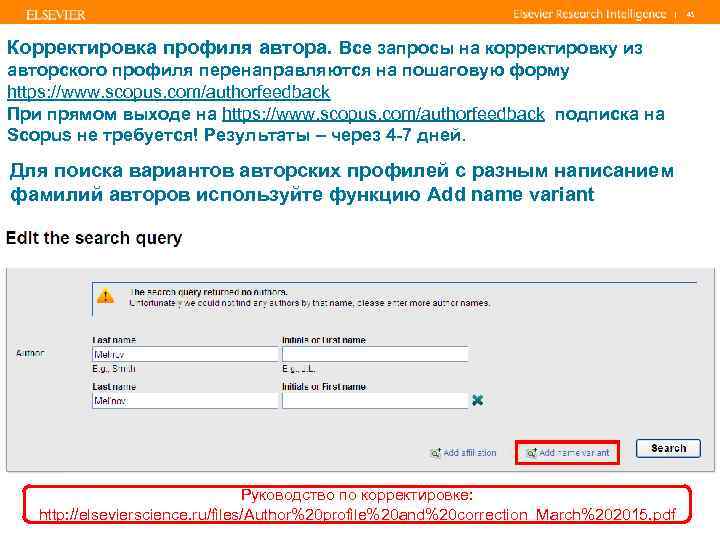Viewport: 720px width, 540px height.
Task: Click the Add name variant link
Action: tap(568, 453)
